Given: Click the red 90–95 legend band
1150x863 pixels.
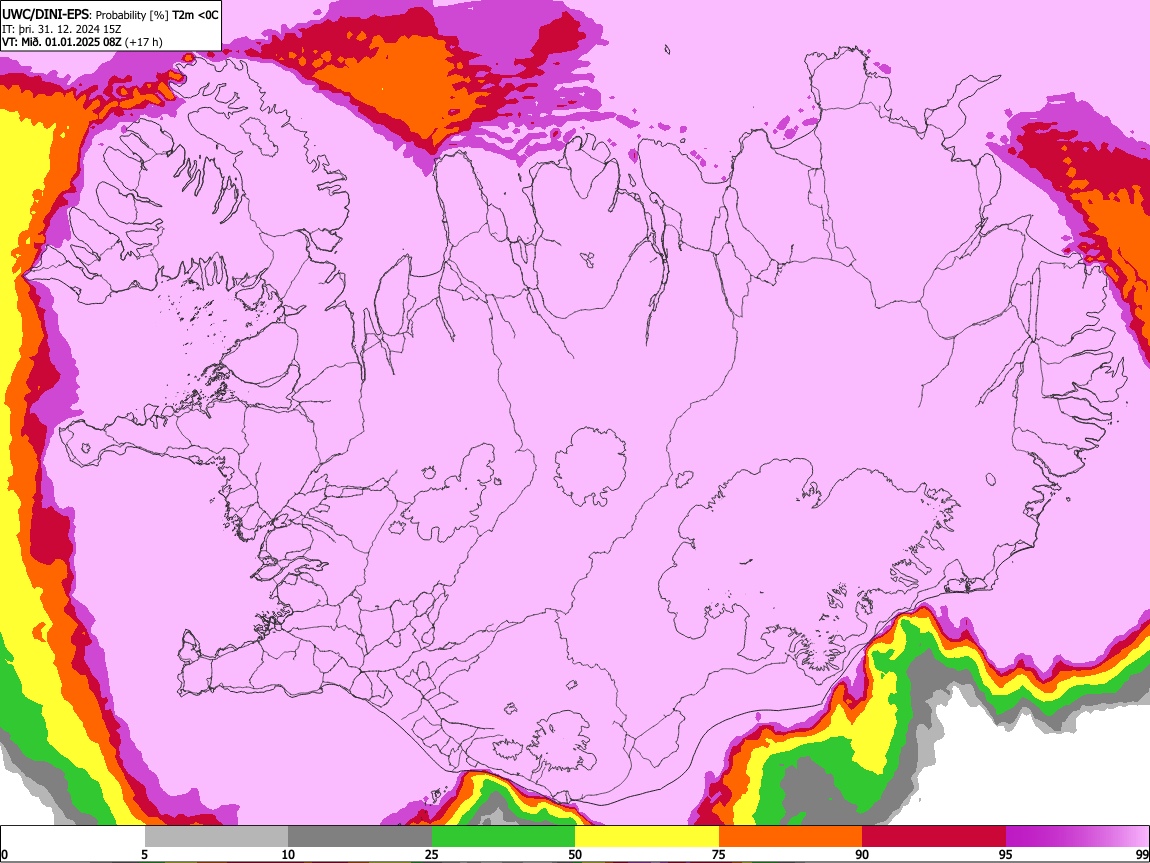Looking at the screenshot, I should click(x=934, y=836).
